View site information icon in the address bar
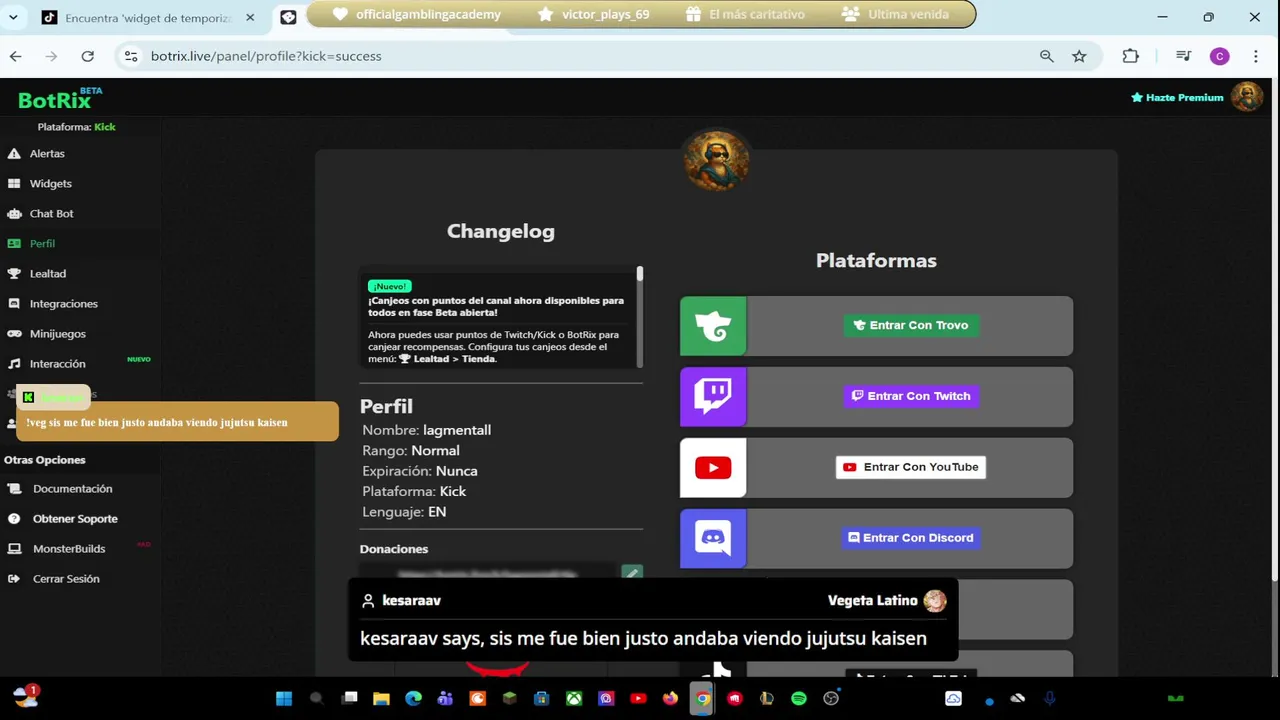The height and width of the screenshot is (720, 1280). click(x=131, y=56)
